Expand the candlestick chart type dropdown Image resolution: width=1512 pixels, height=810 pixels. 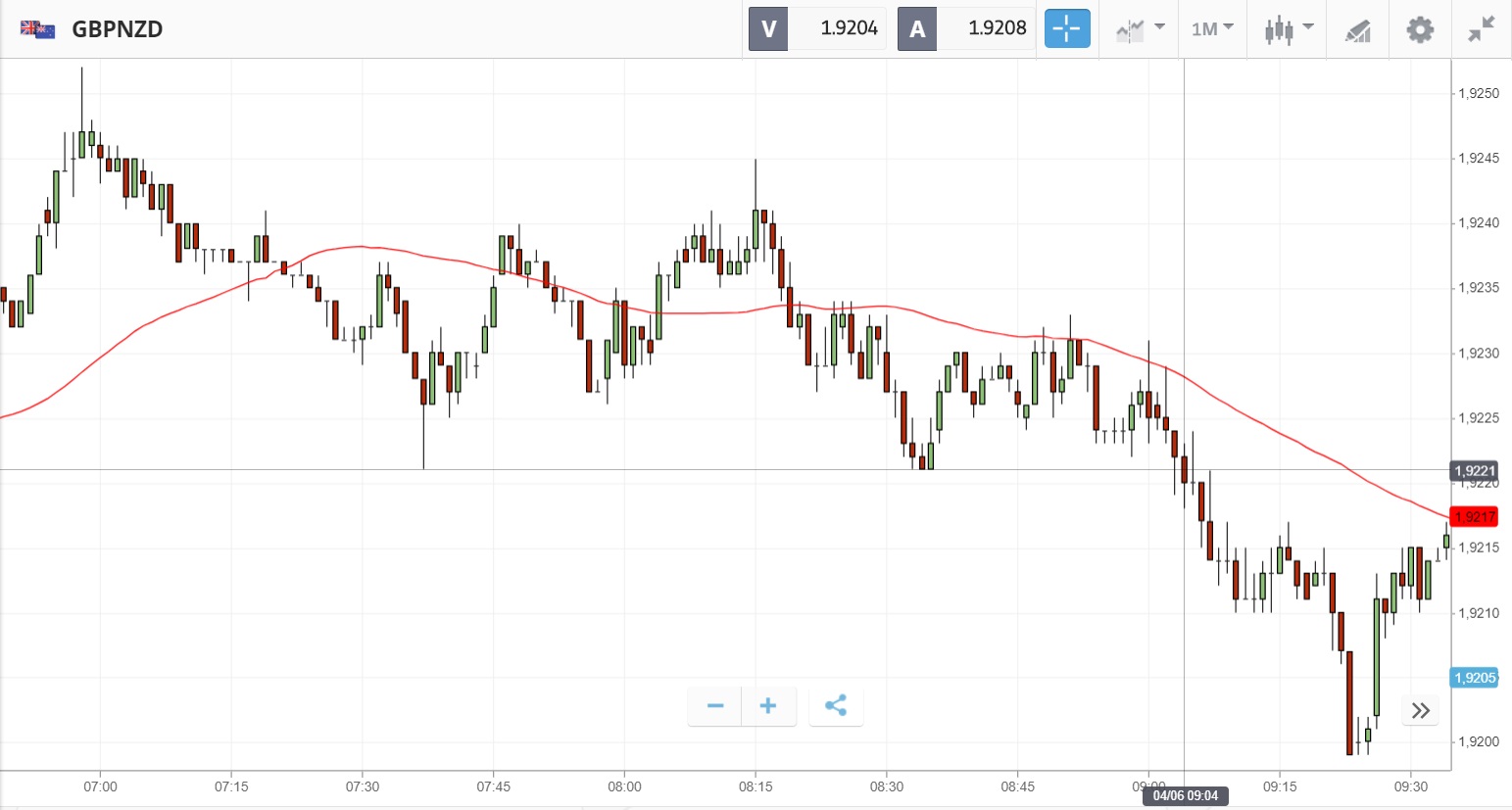1288,29
